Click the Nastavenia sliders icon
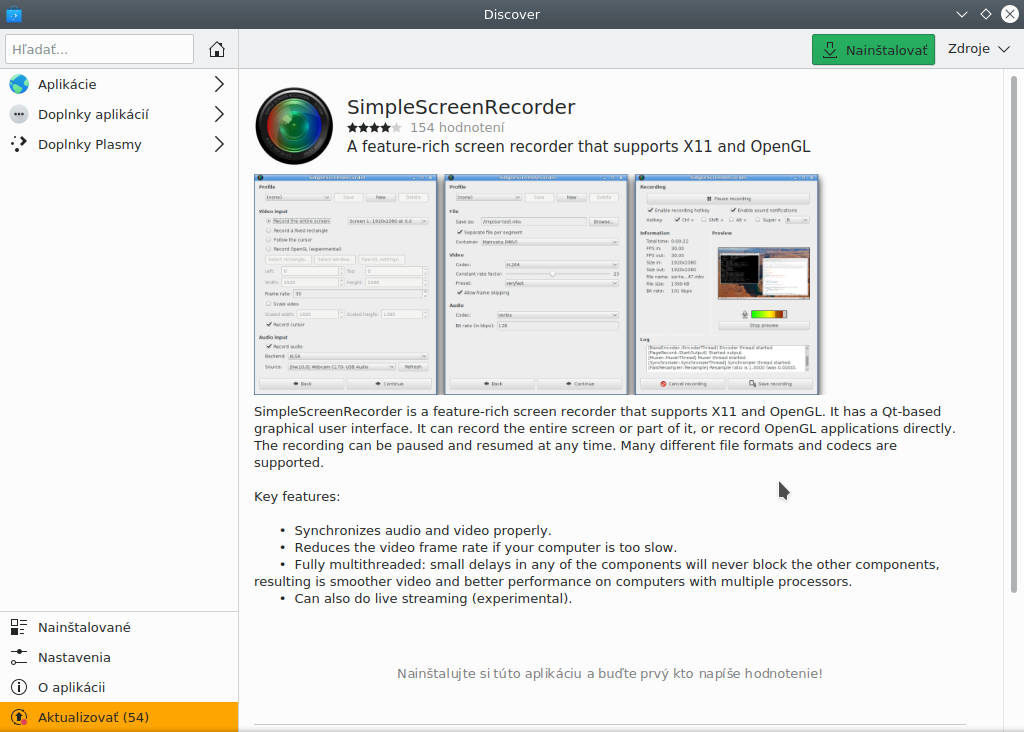This screenshot has height=732, width=1024. 19,657
